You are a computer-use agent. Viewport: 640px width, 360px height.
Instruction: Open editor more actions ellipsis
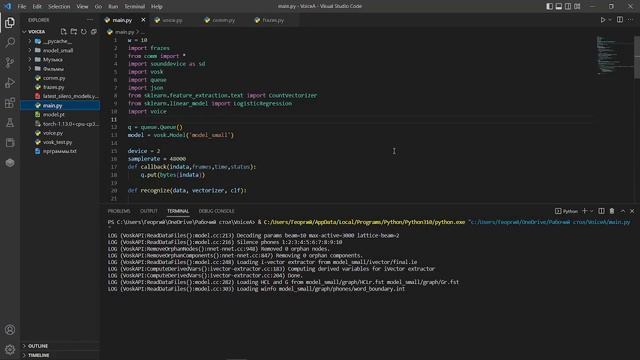point(631,20)
